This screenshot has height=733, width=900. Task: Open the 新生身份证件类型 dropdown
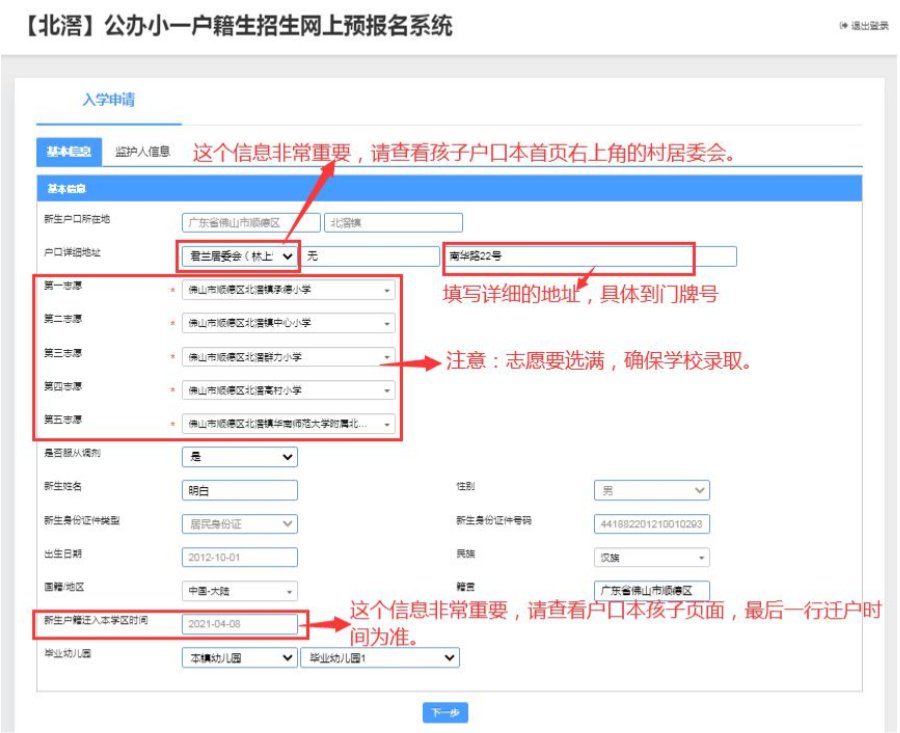(240, 523)
